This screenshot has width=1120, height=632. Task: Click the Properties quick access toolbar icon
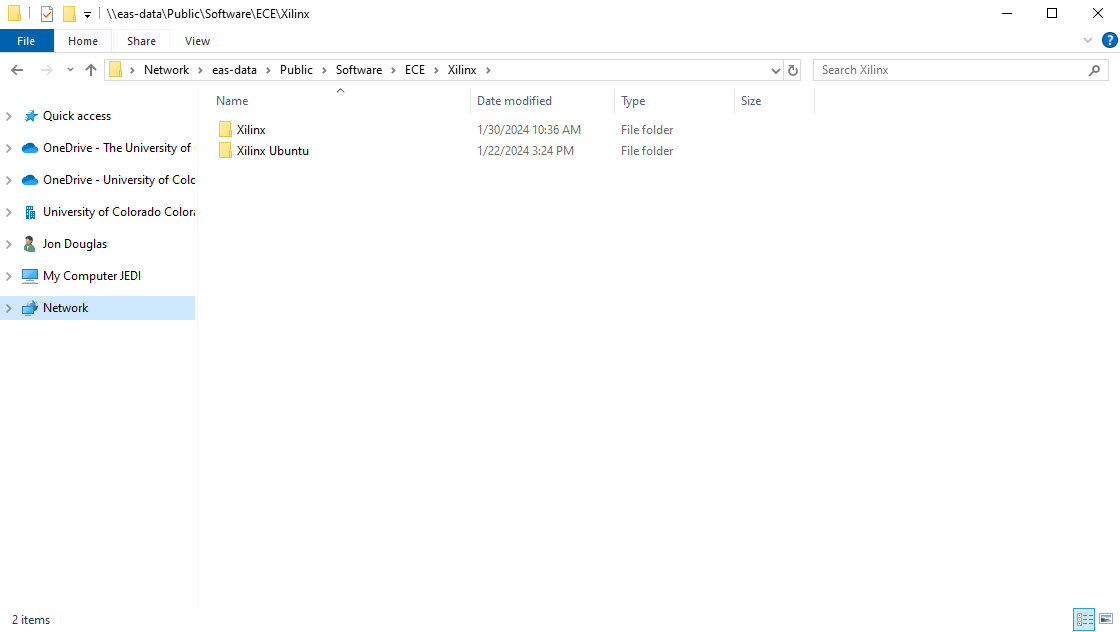point(47,14)
